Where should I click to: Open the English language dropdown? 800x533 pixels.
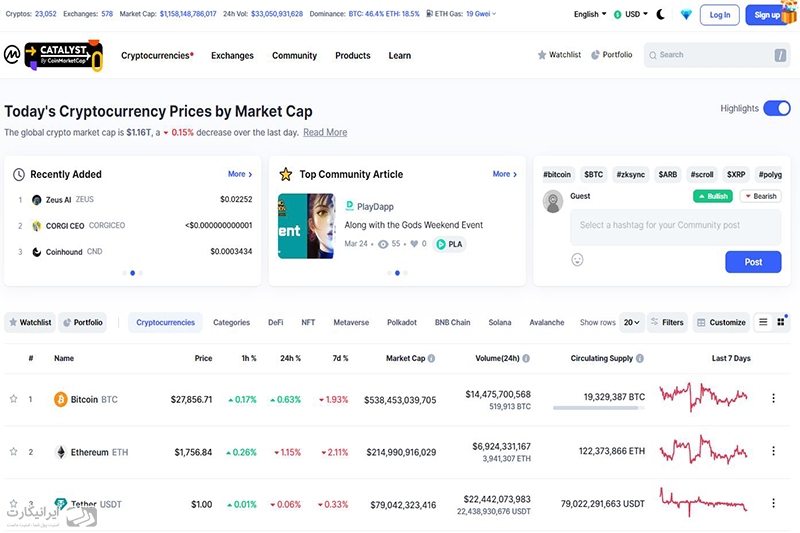(x=590, y=14)
